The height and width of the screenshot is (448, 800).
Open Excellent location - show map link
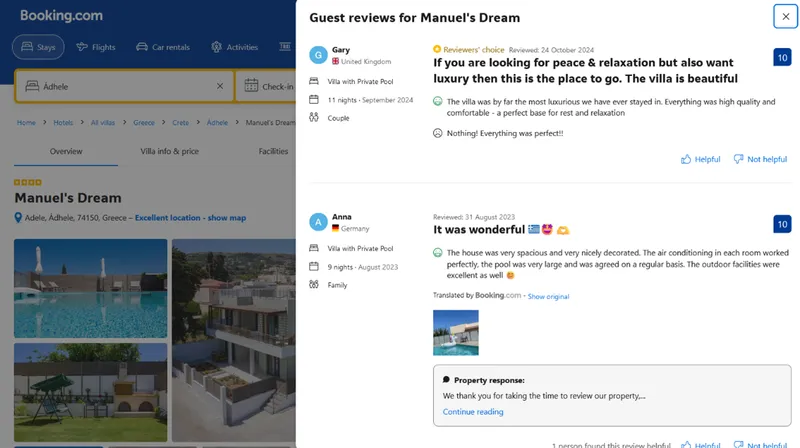pyautogui.click(x=190, y=218)
